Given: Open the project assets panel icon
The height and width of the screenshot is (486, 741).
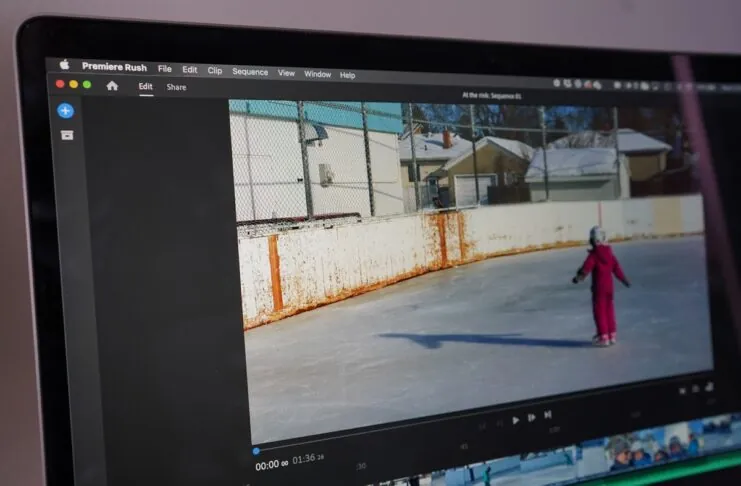Looking at the screenshot, I should (x=67, y=135).
